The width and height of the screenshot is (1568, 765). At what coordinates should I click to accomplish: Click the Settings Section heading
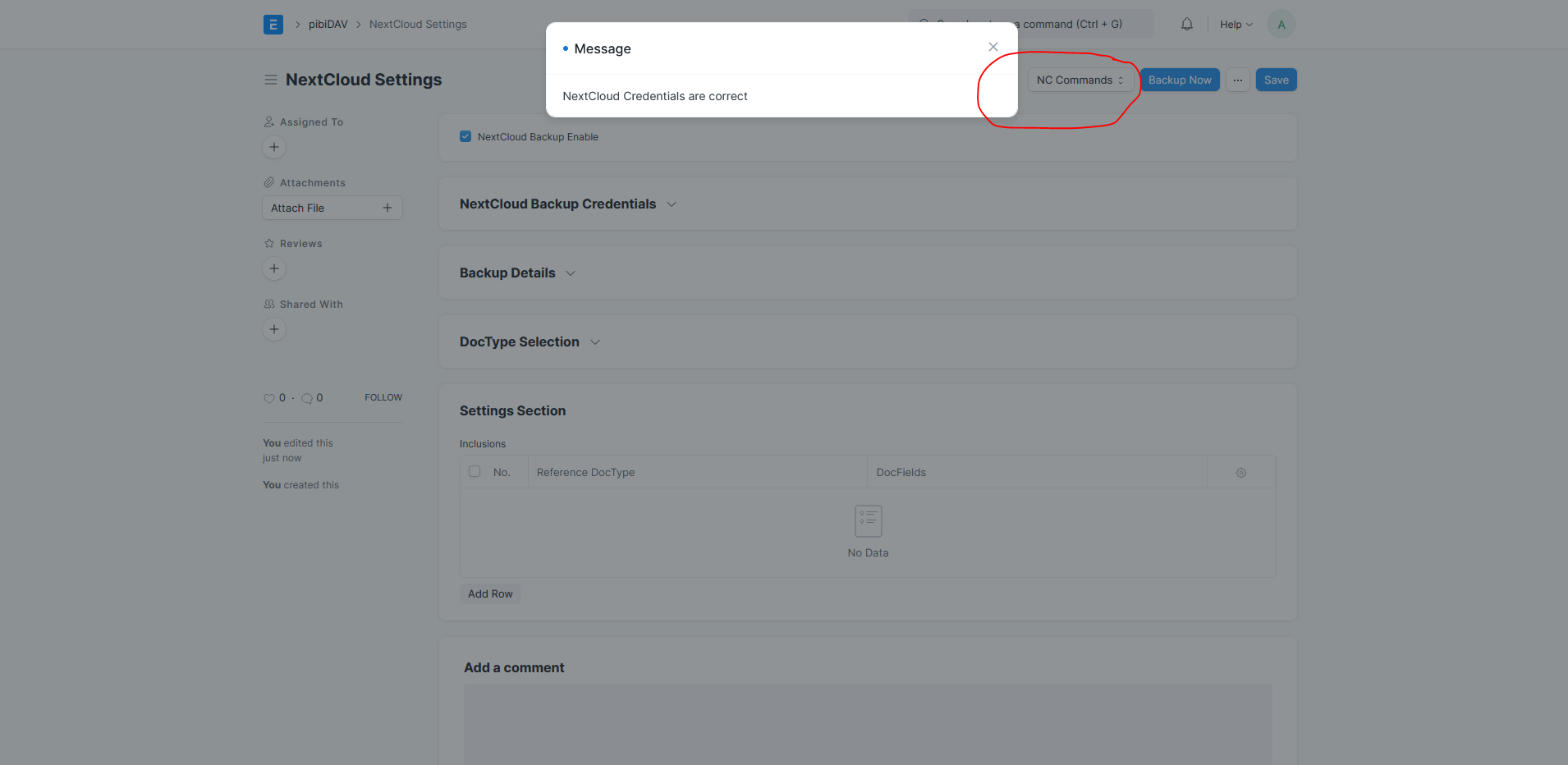tap(512, 410)
